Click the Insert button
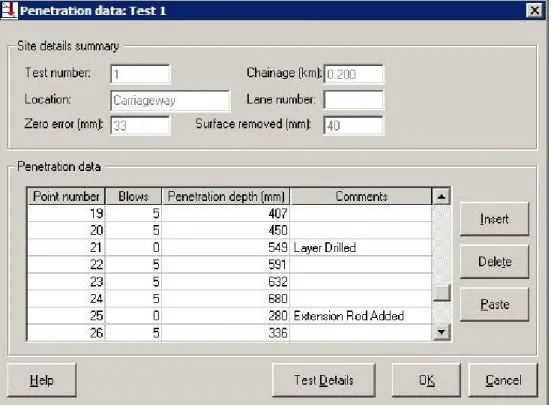Viewport: 551px width, 405px height. (494, 219)
